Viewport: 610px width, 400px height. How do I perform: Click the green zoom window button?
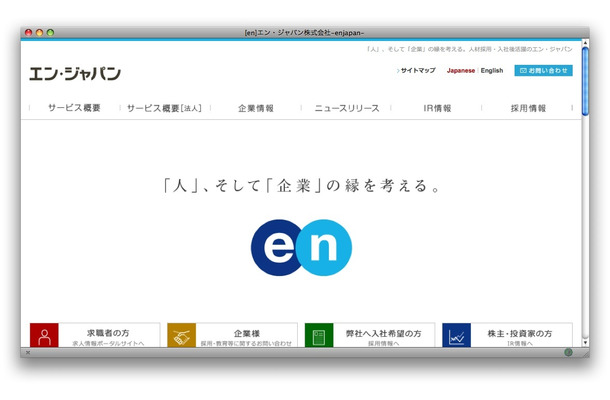(50, 33)
